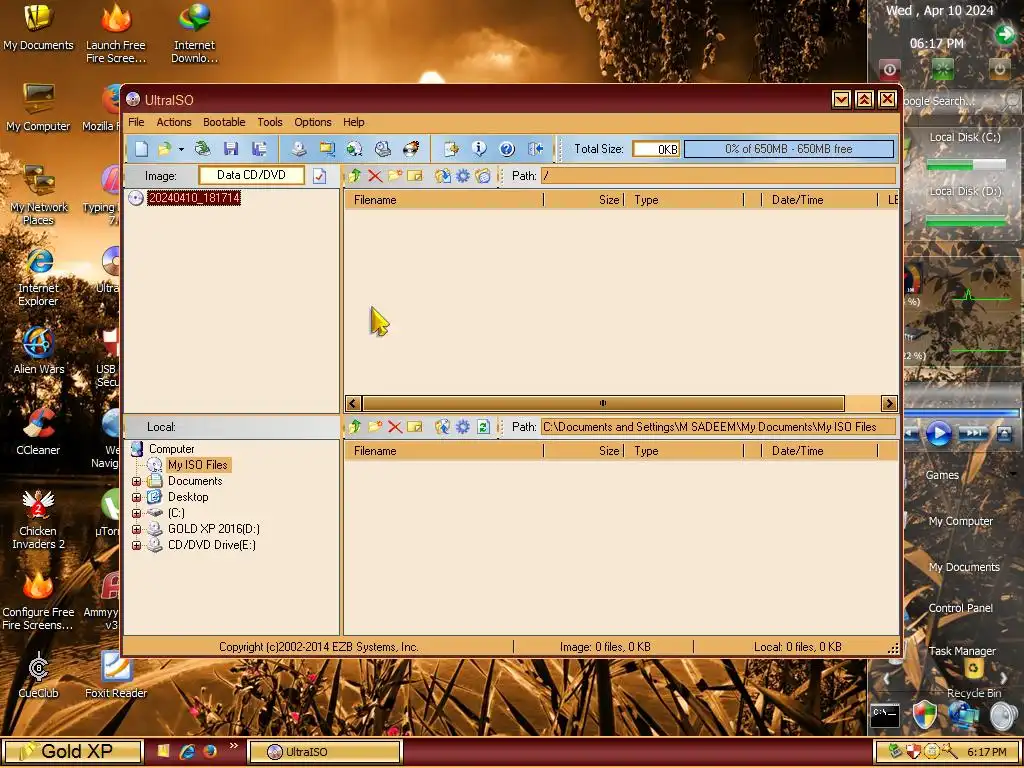Viewport: 1024px width, 768px height.
Task: Click the CCleaner desktop icon
Action: pyautogui.click(x=38, y=432)
